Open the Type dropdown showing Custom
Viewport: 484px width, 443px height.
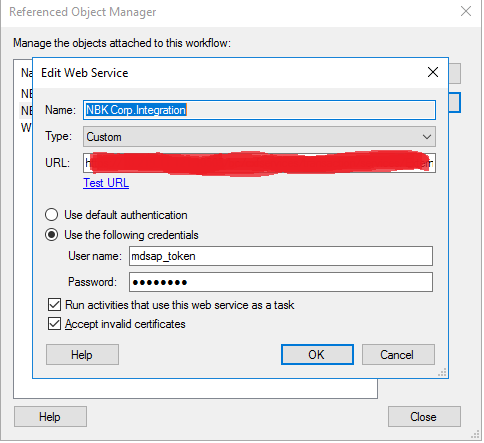click(x=259, y=137)
